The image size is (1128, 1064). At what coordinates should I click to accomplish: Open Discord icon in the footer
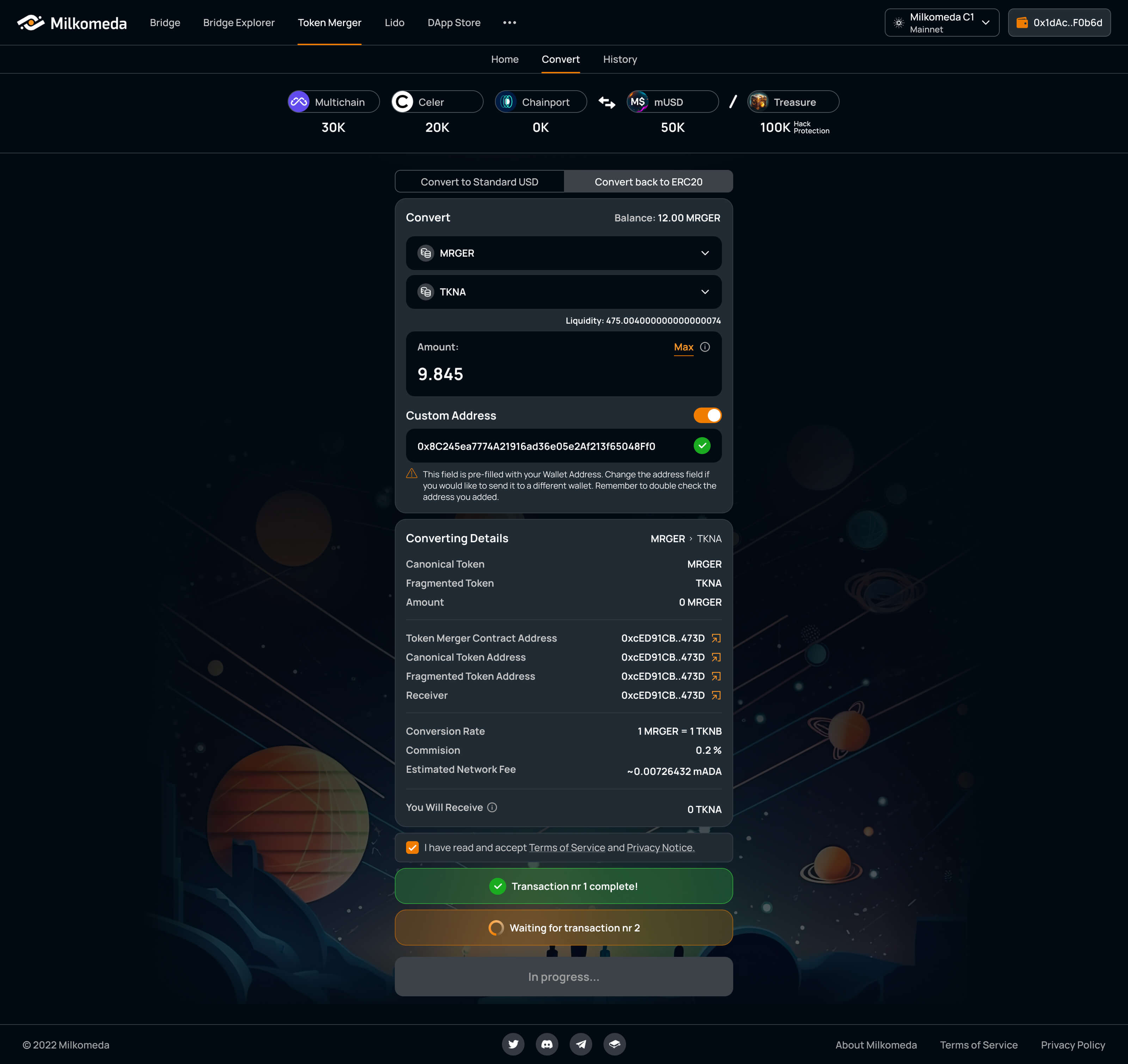[547, 1044]
